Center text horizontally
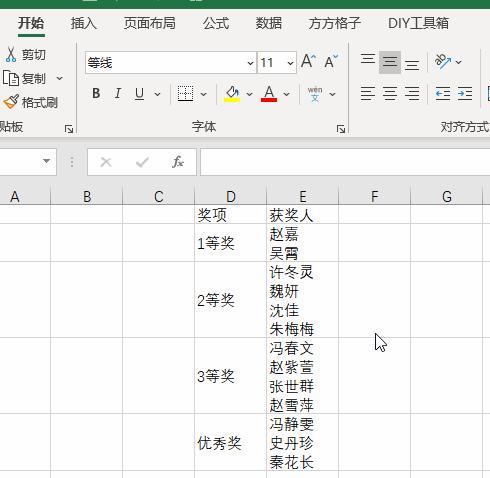The image size is (490, 478). tap(390, 94)
